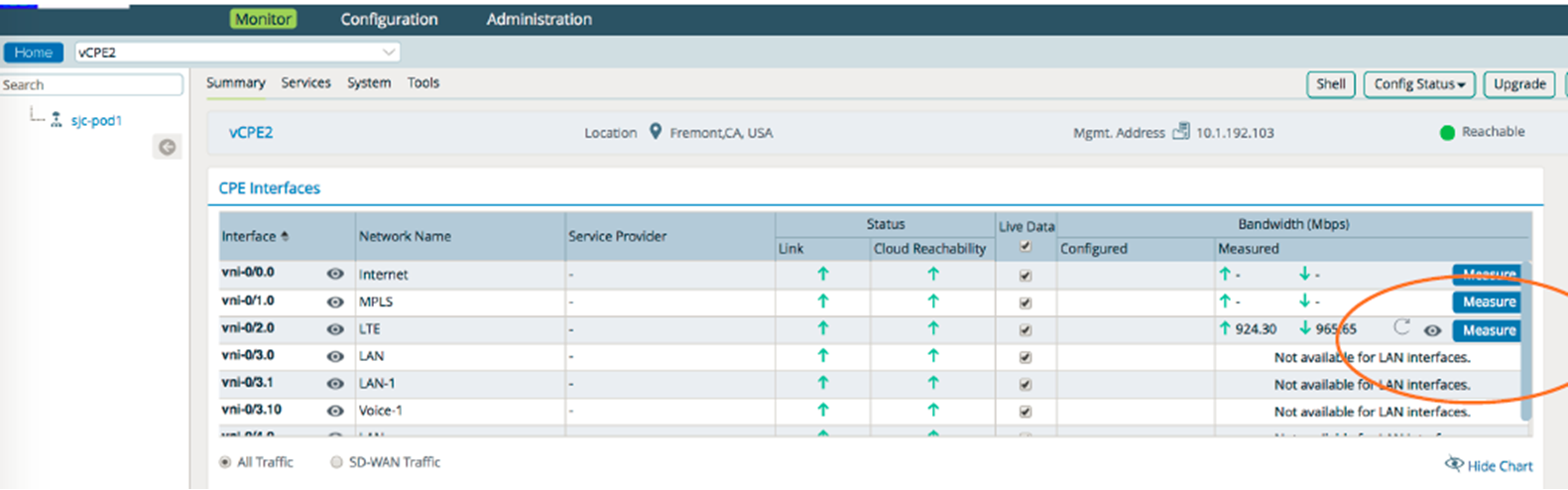Click the sjc-pod1 organization tree icon
The height and width of the screenshot is (490, 1568).
coord(57,120)
